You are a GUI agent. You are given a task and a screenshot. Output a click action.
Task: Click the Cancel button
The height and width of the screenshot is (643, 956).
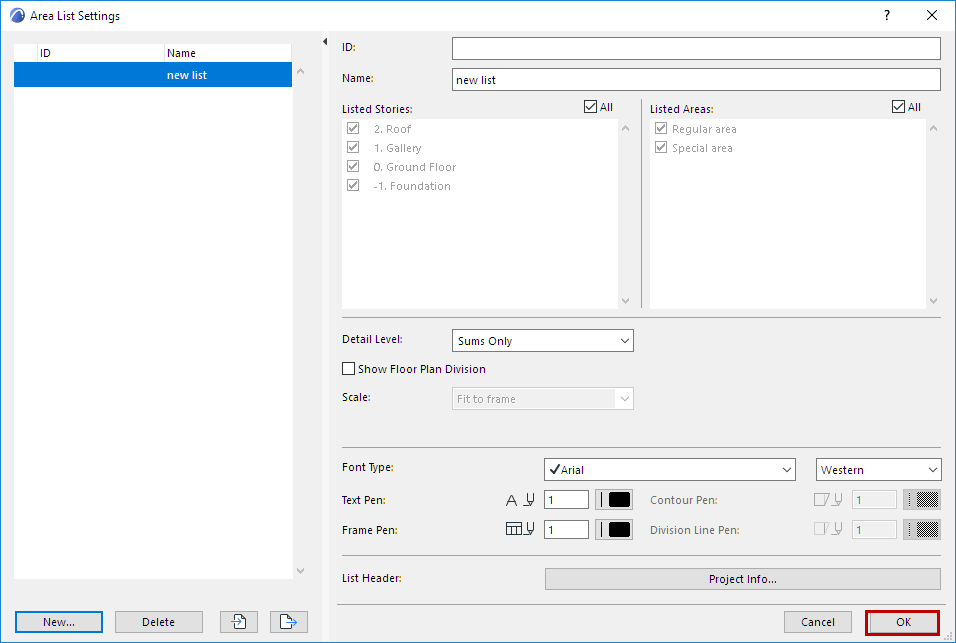(818, 622)
